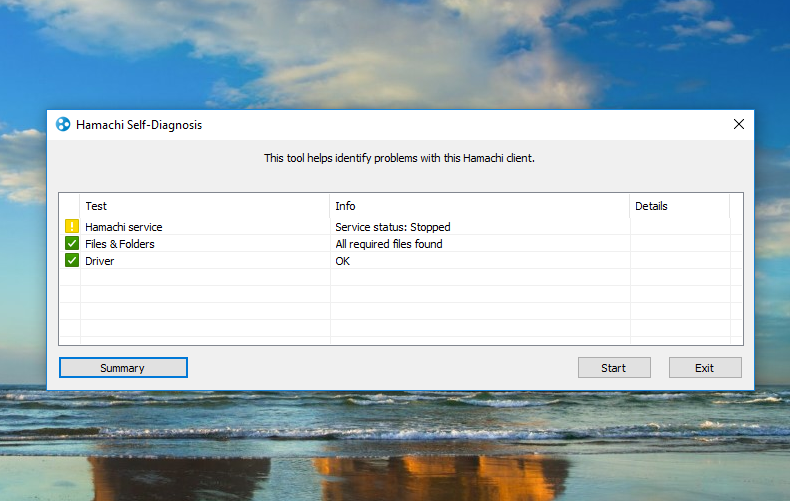Click the Details column header
Image resolution: width=790 pixels, height=501 pixels.
click(x=680, y=206)
